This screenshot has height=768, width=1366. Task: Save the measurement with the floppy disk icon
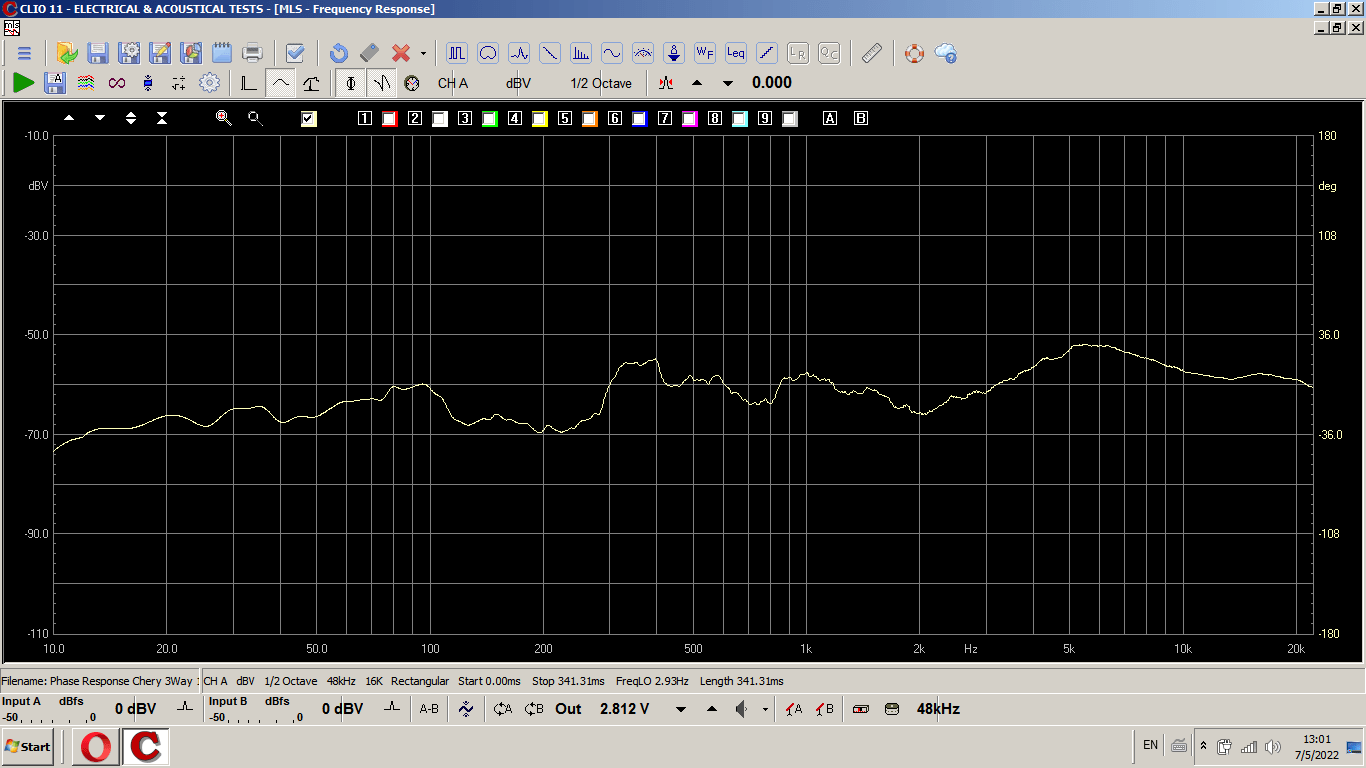98,53
